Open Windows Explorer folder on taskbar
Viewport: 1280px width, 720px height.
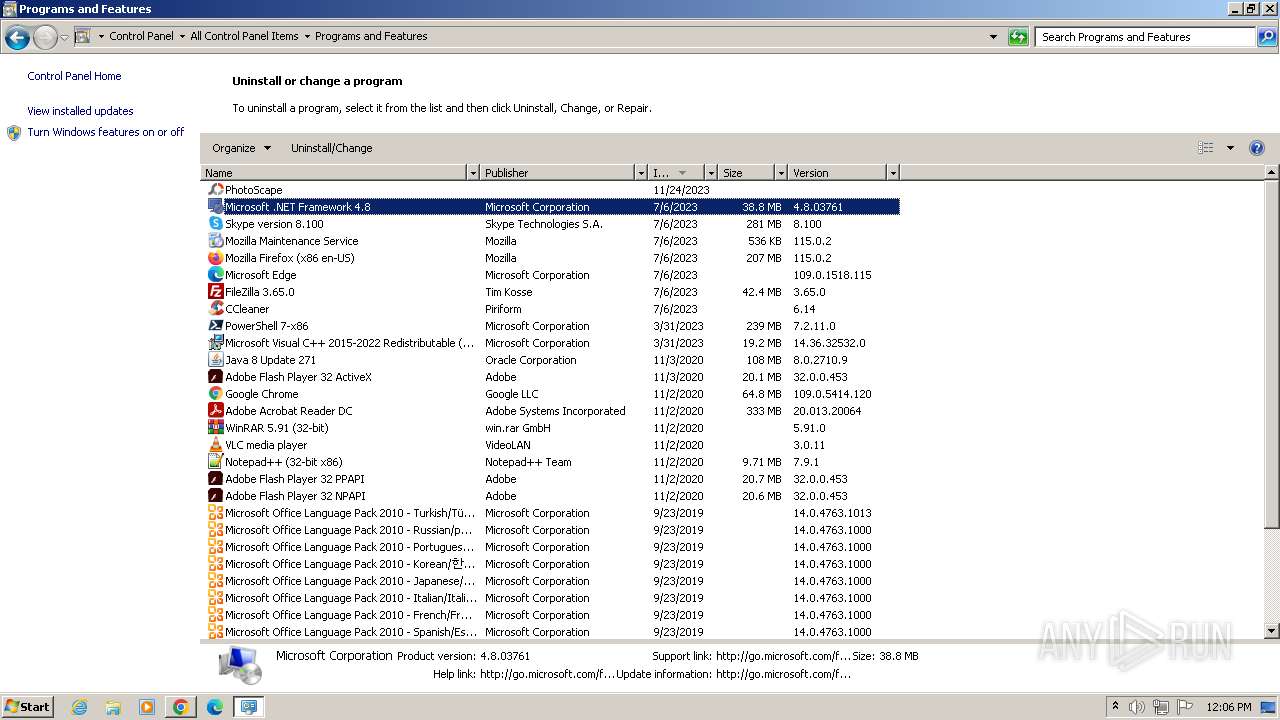tap(113, 707)
